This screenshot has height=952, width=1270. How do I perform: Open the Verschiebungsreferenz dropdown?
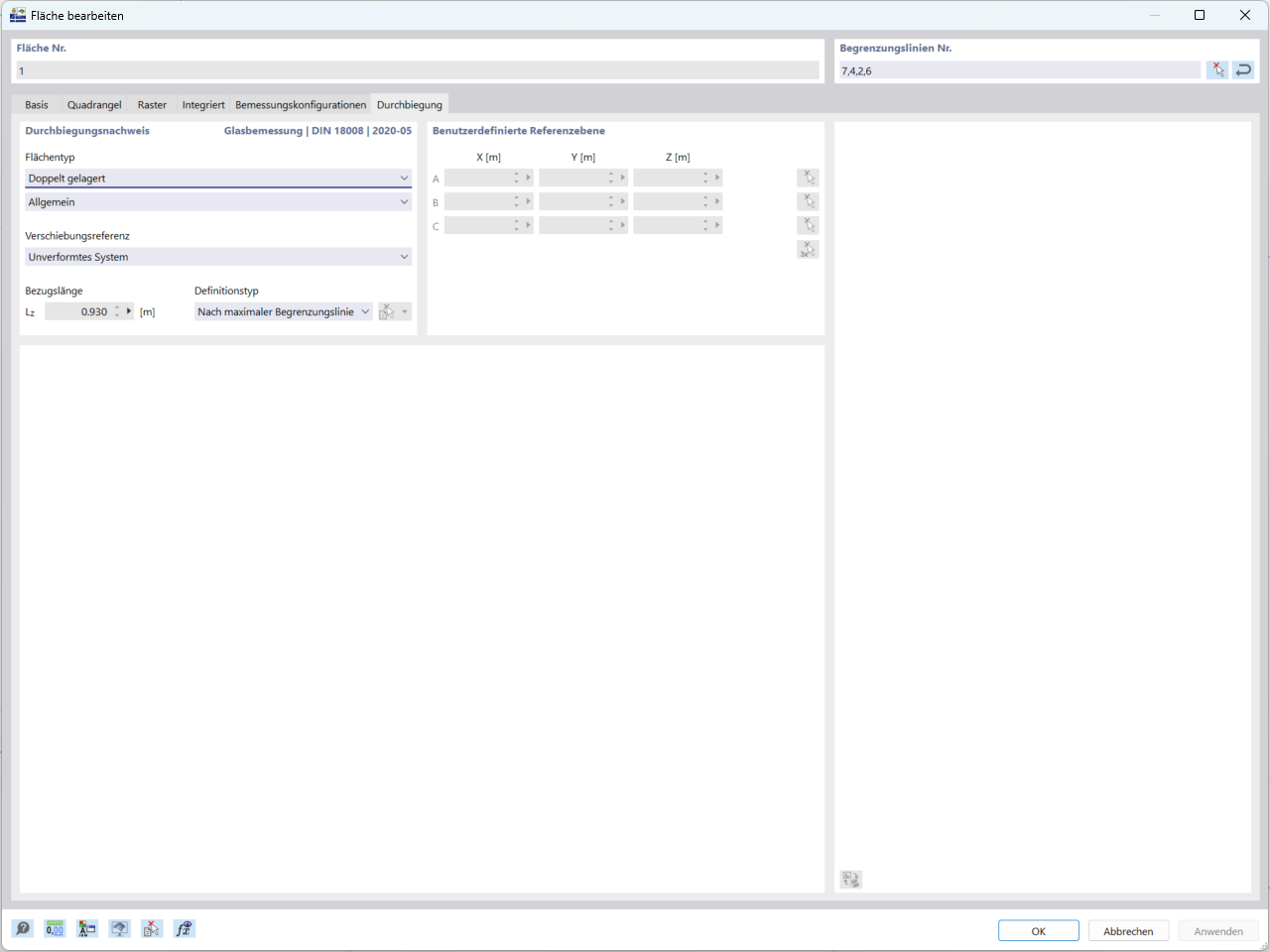(404, 257)
